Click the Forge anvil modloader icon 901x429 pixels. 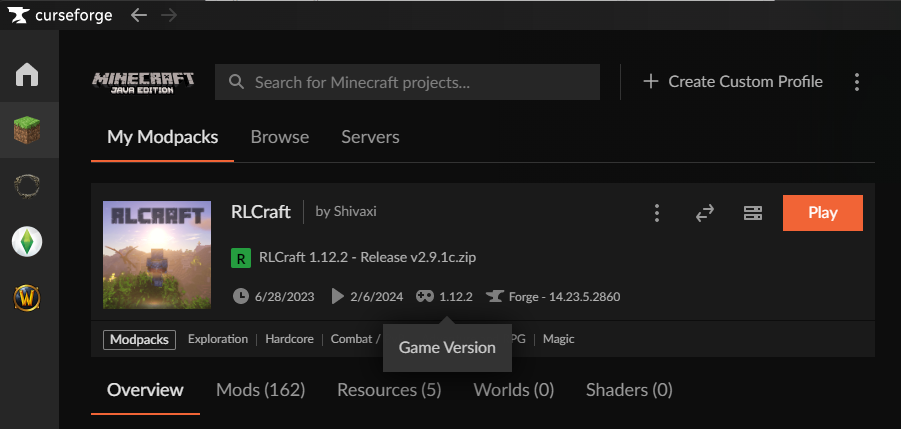pos(495,296)
